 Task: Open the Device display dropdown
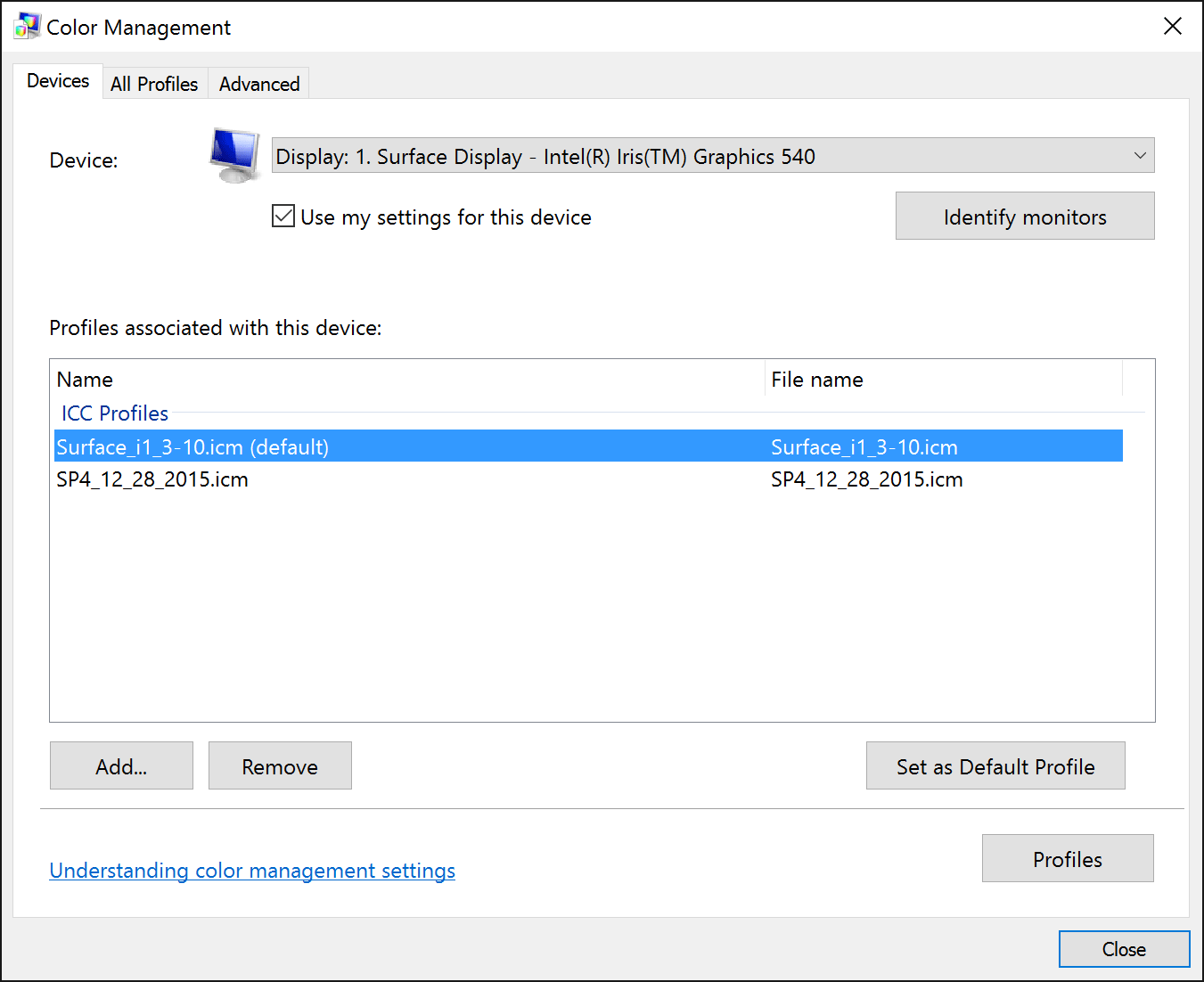[x=713, y=155]
